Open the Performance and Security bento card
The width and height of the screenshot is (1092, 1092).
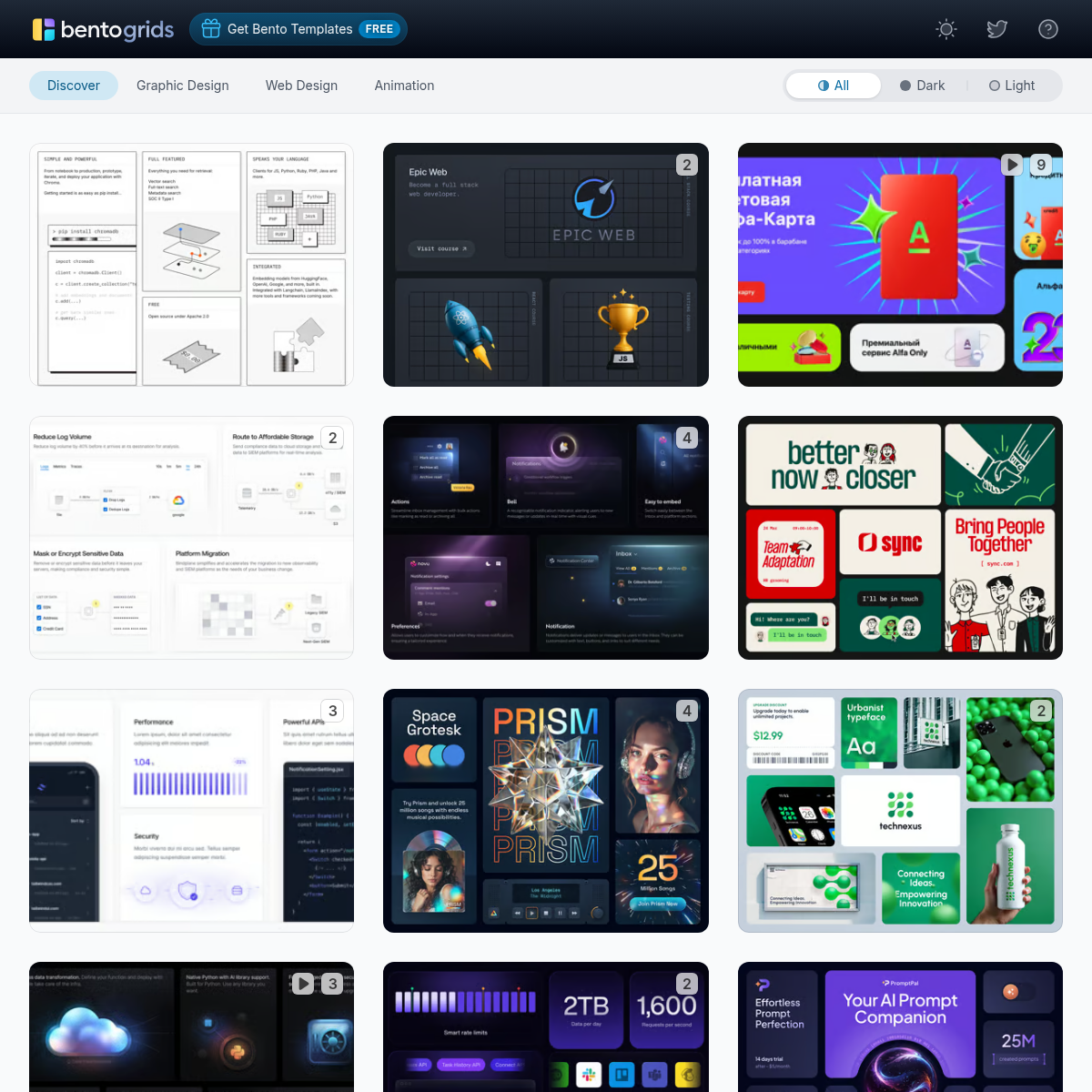(191, 811)
